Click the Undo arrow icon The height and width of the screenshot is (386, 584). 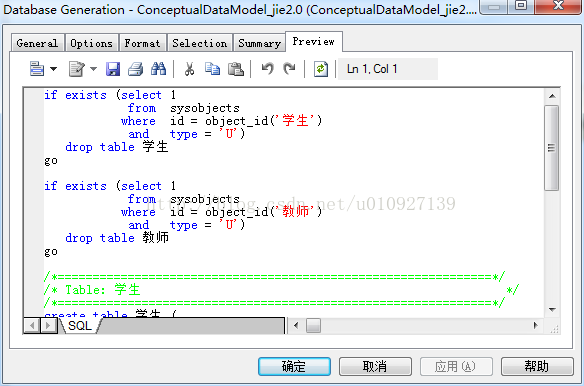click(267, 69)
